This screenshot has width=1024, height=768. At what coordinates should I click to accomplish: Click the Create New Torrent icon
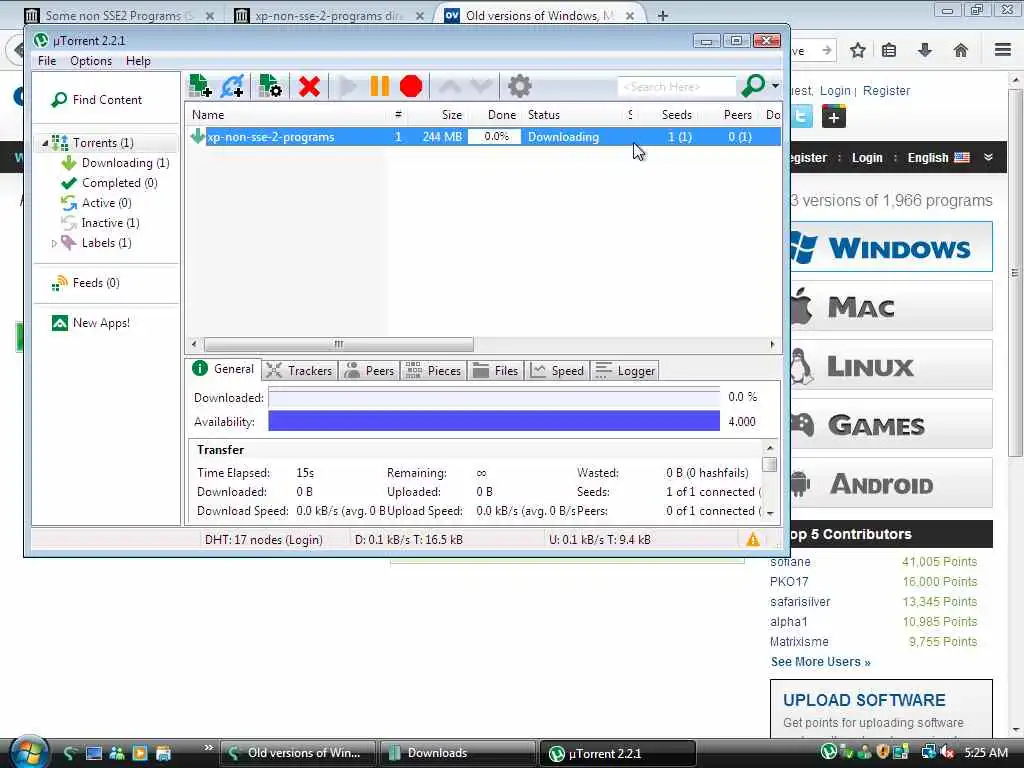[270, 86]
